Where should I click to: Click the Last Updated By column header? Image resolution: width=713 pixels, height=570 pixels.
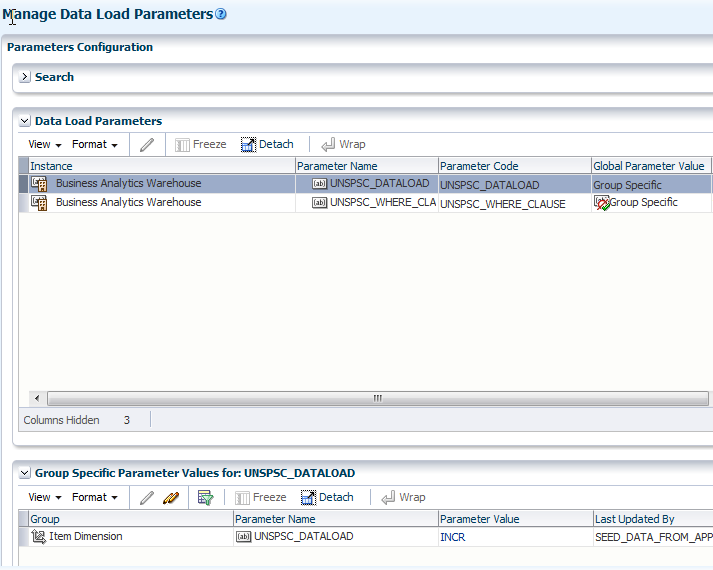653,519
